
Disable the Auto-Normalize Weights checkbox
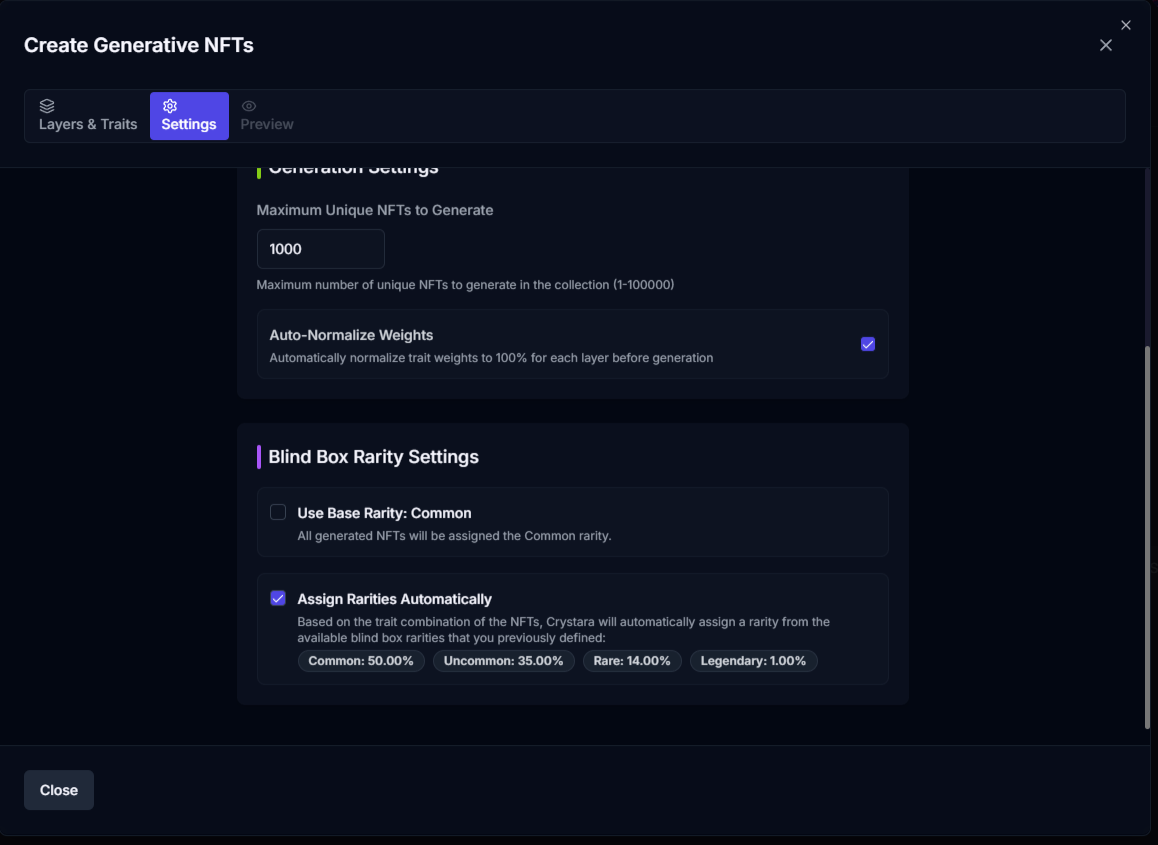(868, 344)
